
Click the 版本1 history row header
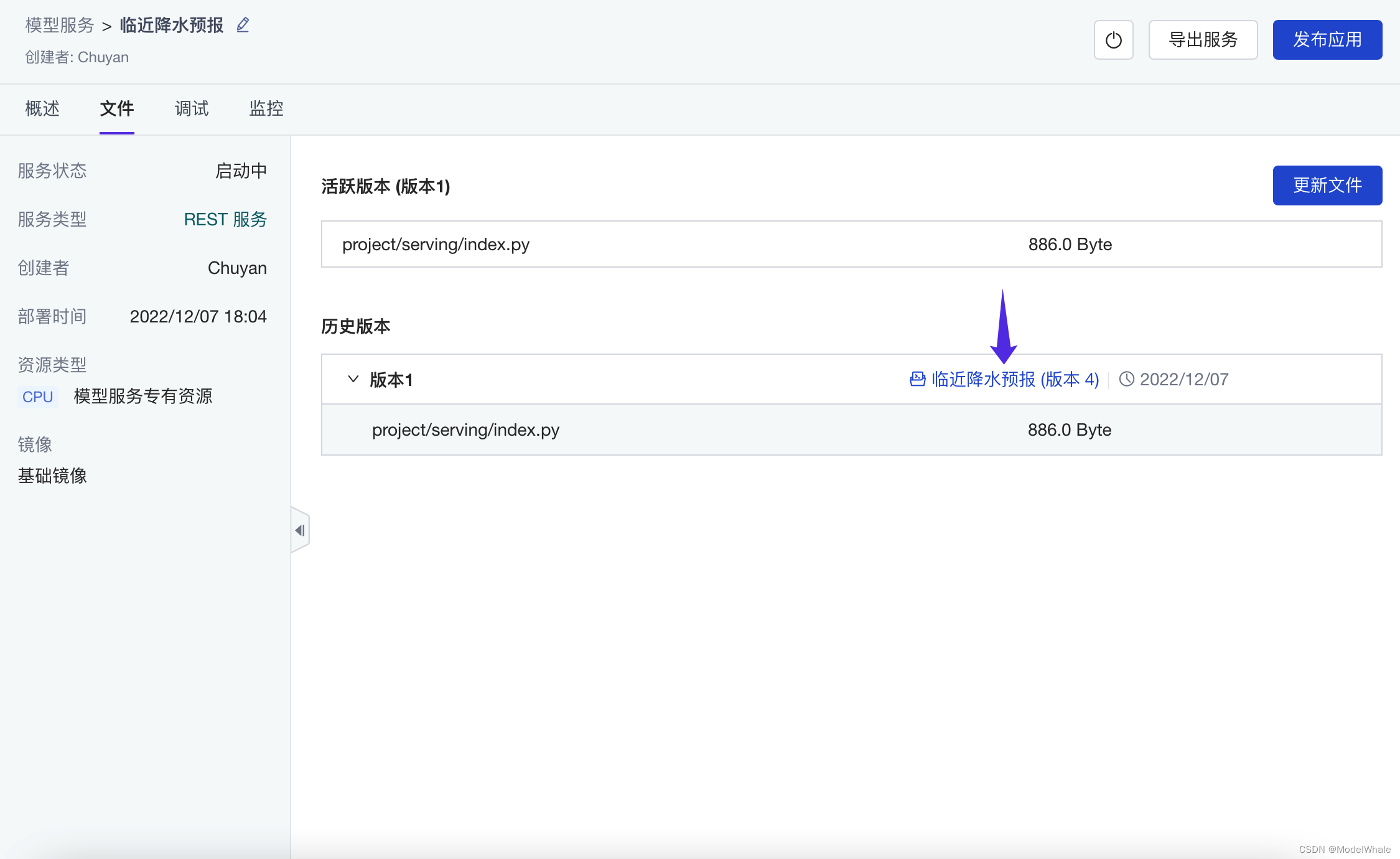point(391,380)
